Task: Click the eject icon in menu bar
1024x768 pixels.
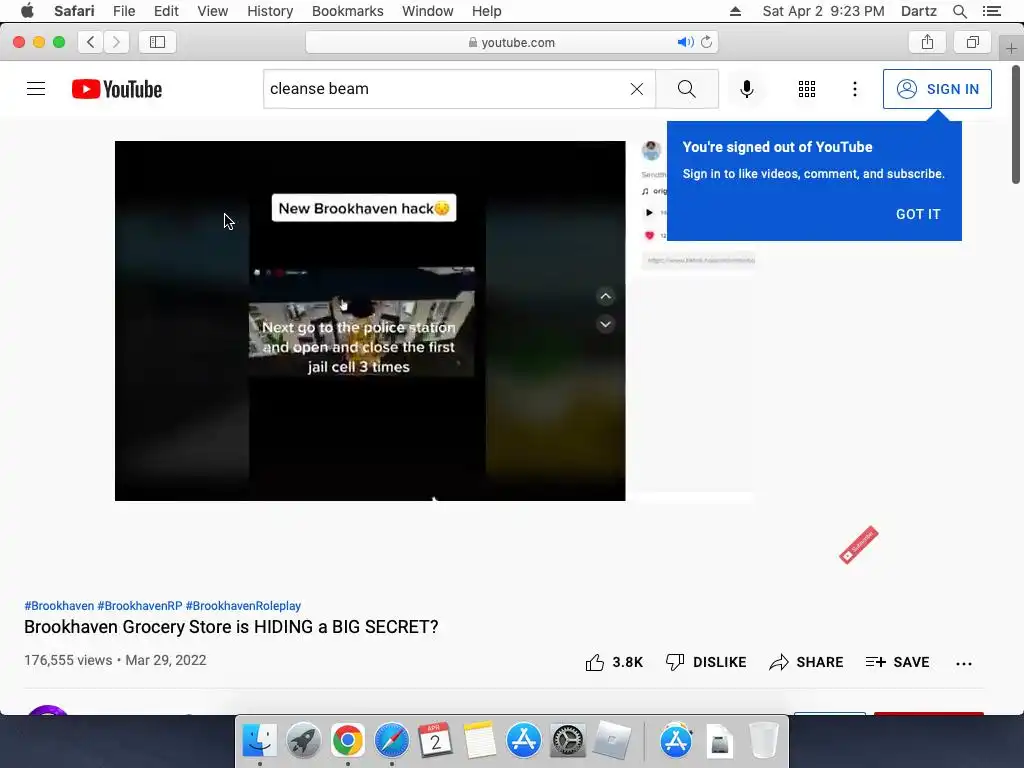Action: pyautogui.click(x=735, y=11)
